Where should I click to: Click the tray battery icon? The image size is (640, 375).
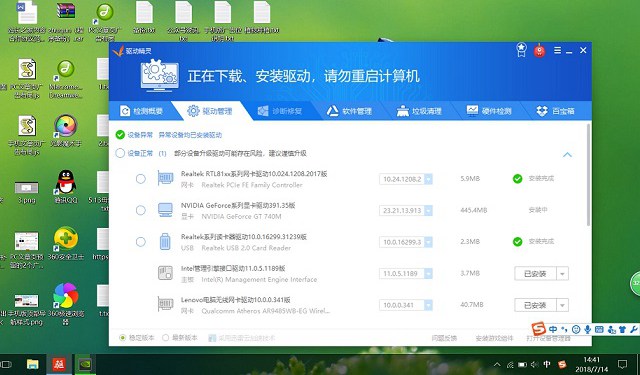tap(522, 364)
